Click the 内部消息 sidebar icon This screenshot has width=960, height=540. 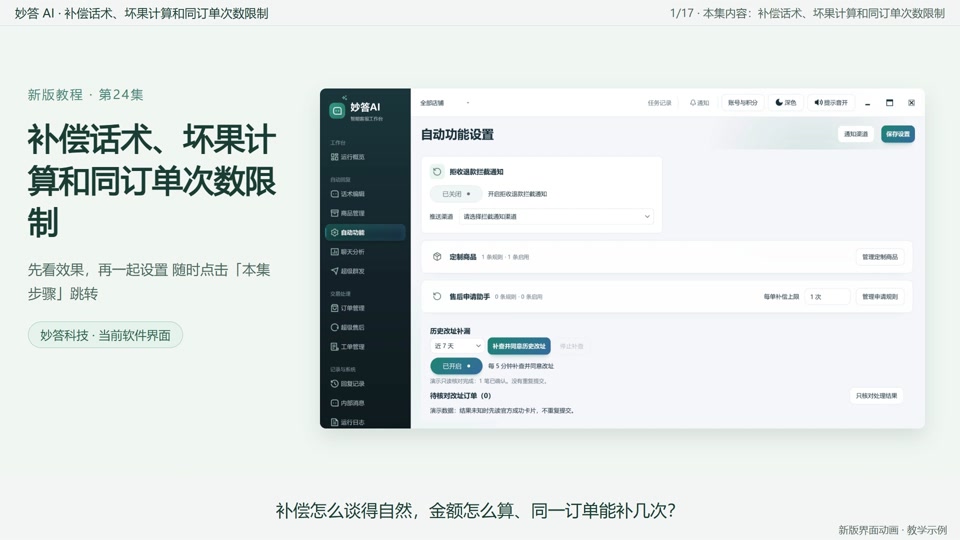(x=334, y=403)
